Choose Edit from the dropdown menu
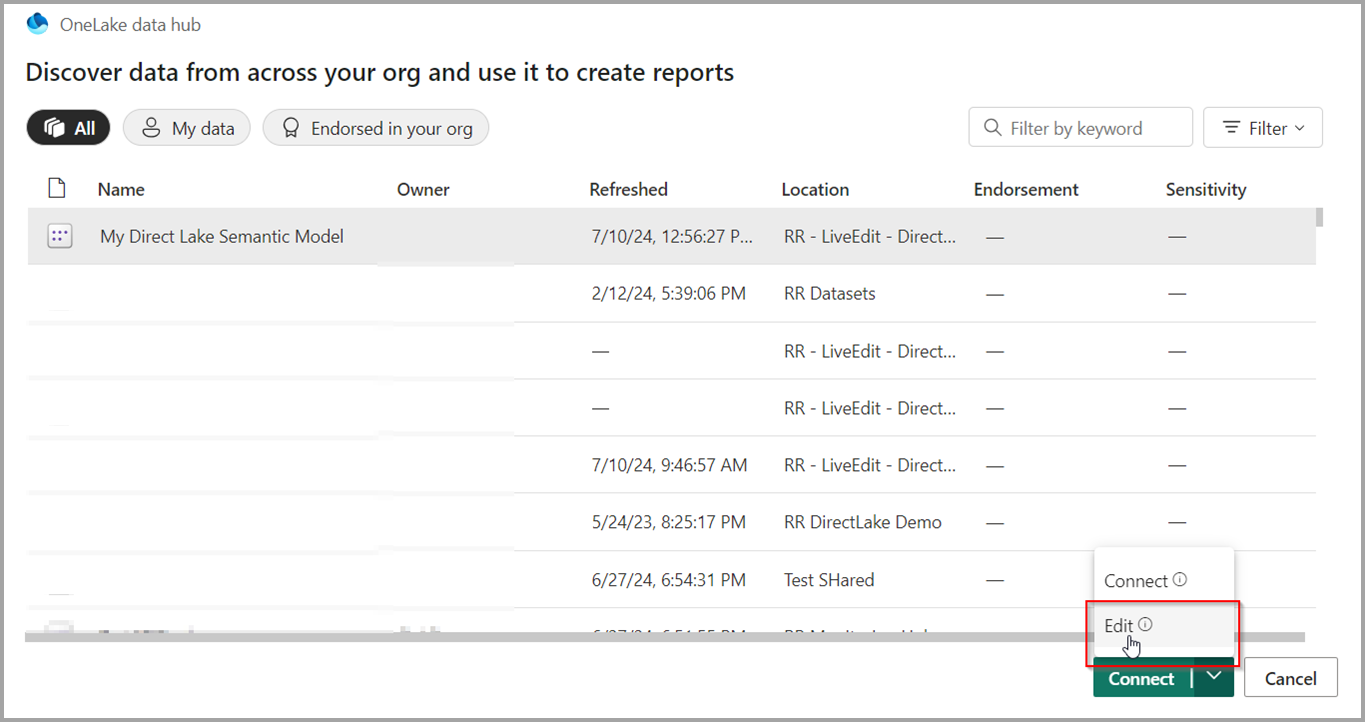 click(1165, 626)
